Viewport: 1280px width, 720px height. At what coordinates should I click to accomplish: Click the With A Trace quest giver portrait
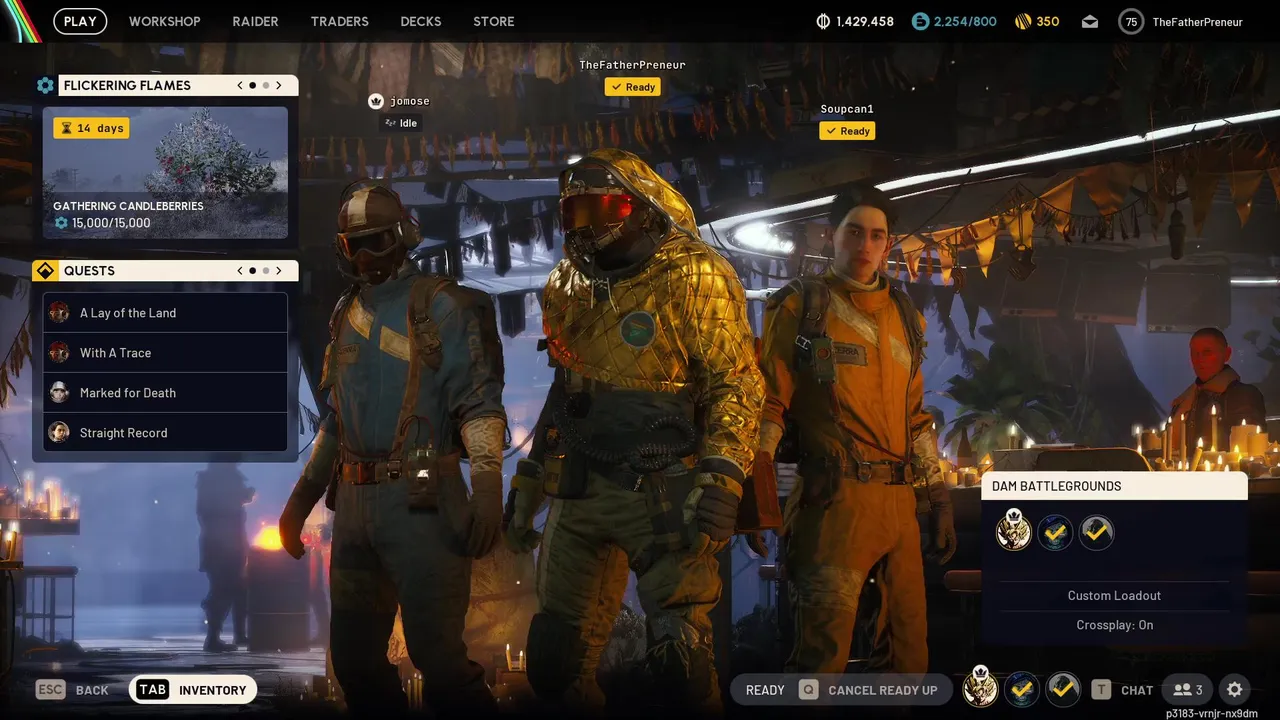tap(59, 352)
